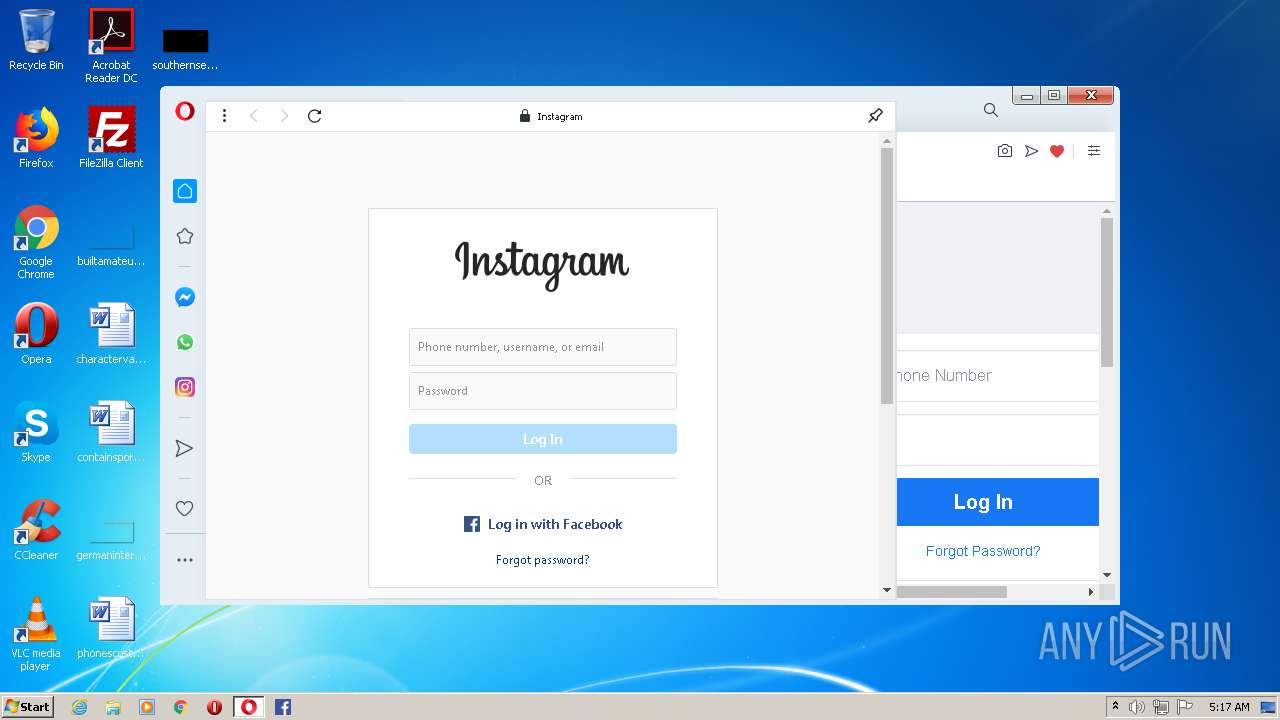The width and height of the screenshot is (1280, 720).
Task: Open Chrome from the taskbar
Action: (181, 707)
